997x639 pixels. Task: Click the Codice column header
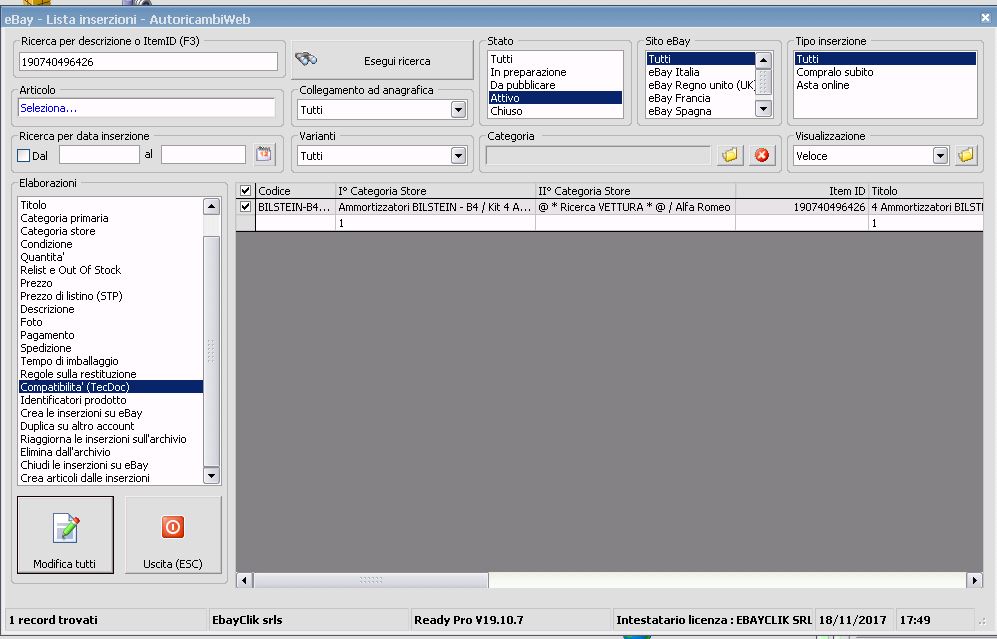(295, 191)
